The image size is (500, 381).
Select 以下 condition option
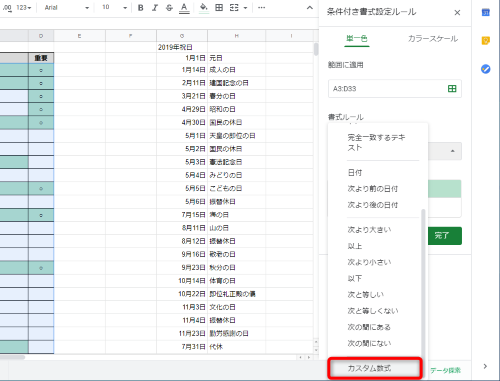point(355,278)
